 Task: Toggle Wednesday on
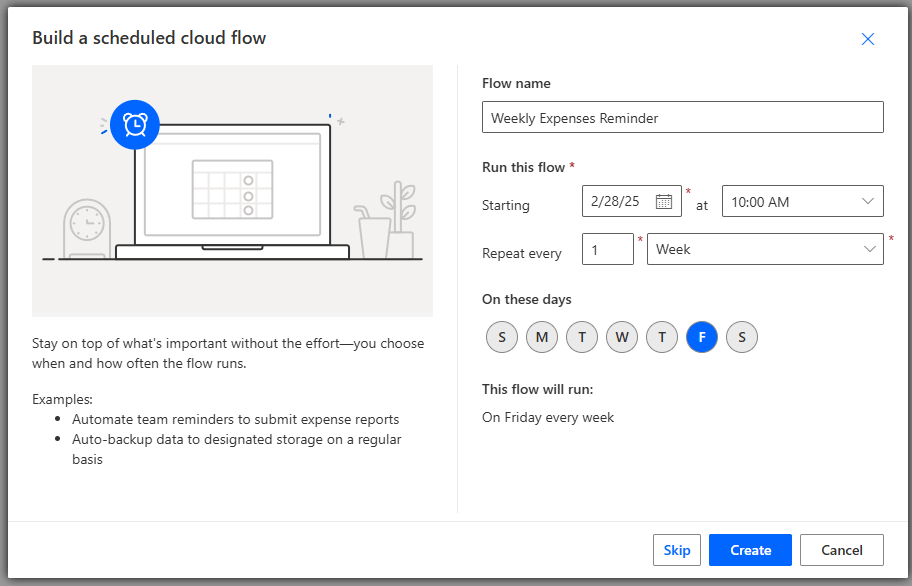[622, 337]
